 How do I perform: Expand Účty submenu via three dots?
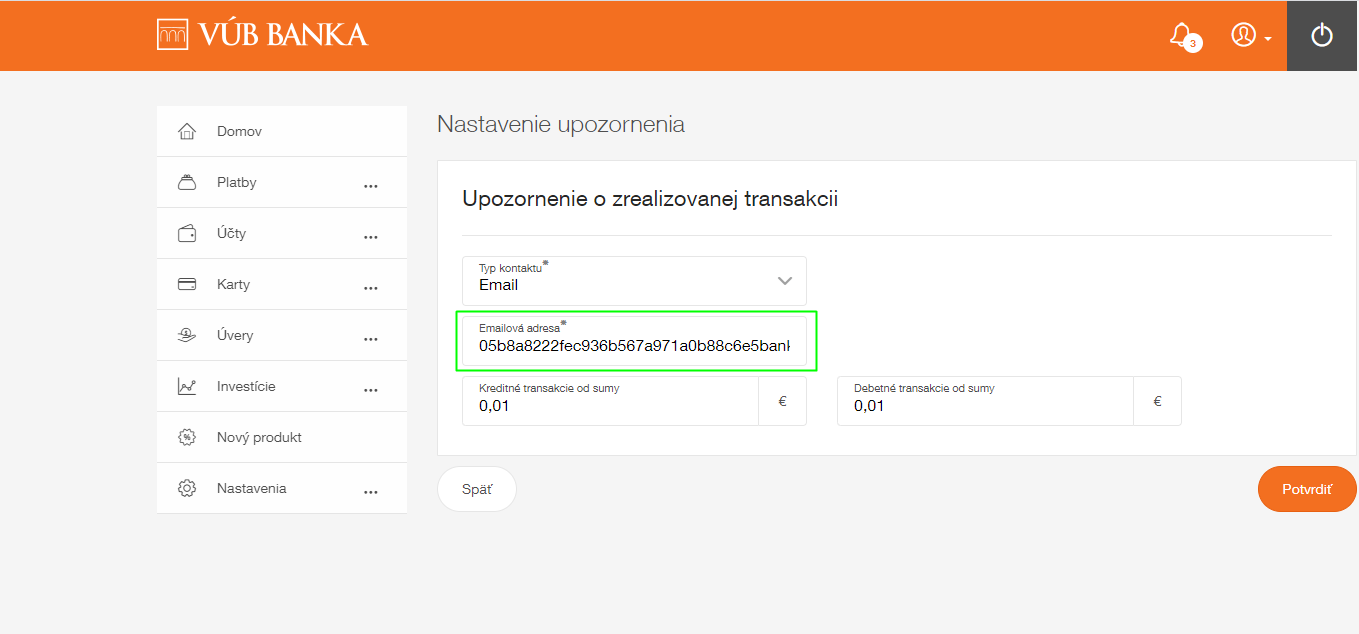click(371, 237)
